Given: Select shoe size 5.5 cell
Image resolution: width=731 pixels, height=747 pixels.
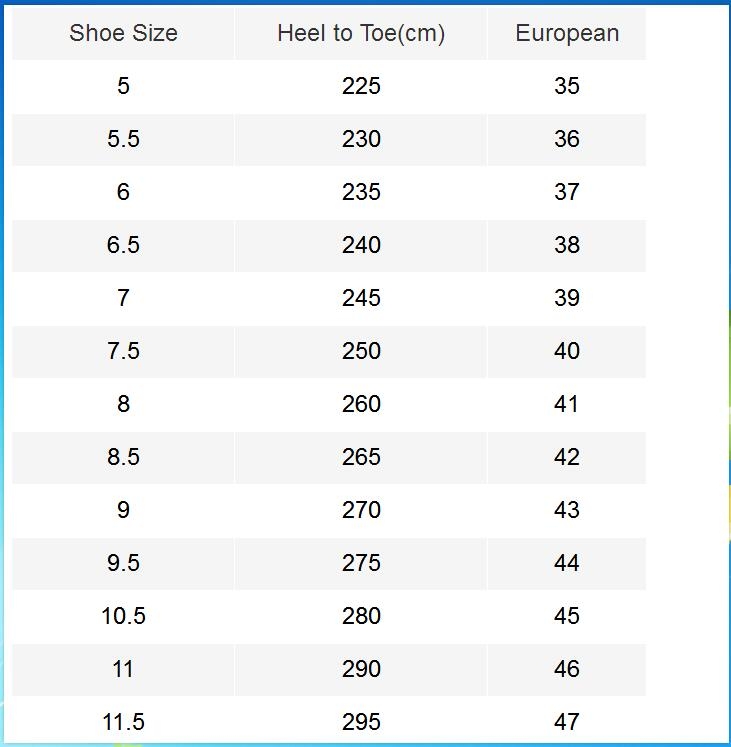Looking at the screenshot, I should pos(123,139).
